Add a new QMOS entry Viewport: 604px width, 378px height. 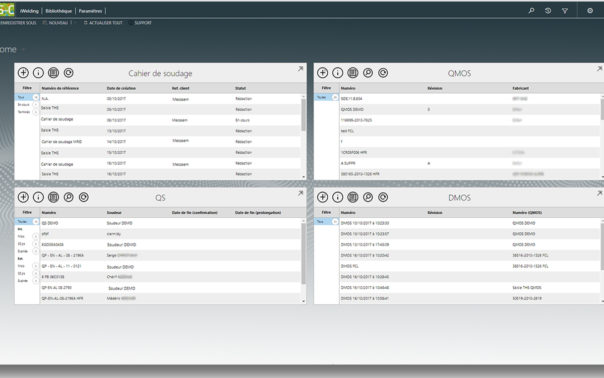[322, 72]
